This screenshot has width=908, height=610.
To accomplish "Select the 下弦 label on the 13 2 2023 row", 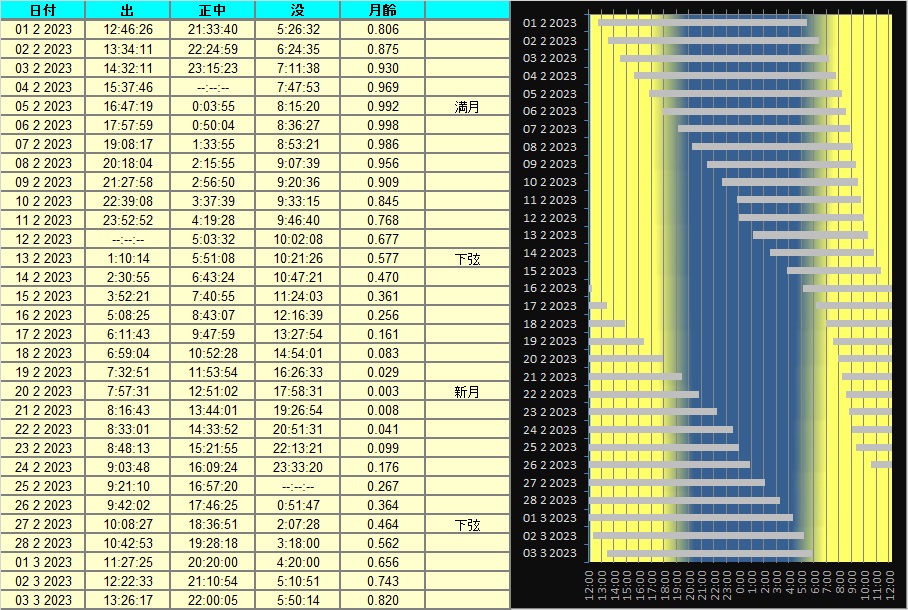I will (467, 258).
